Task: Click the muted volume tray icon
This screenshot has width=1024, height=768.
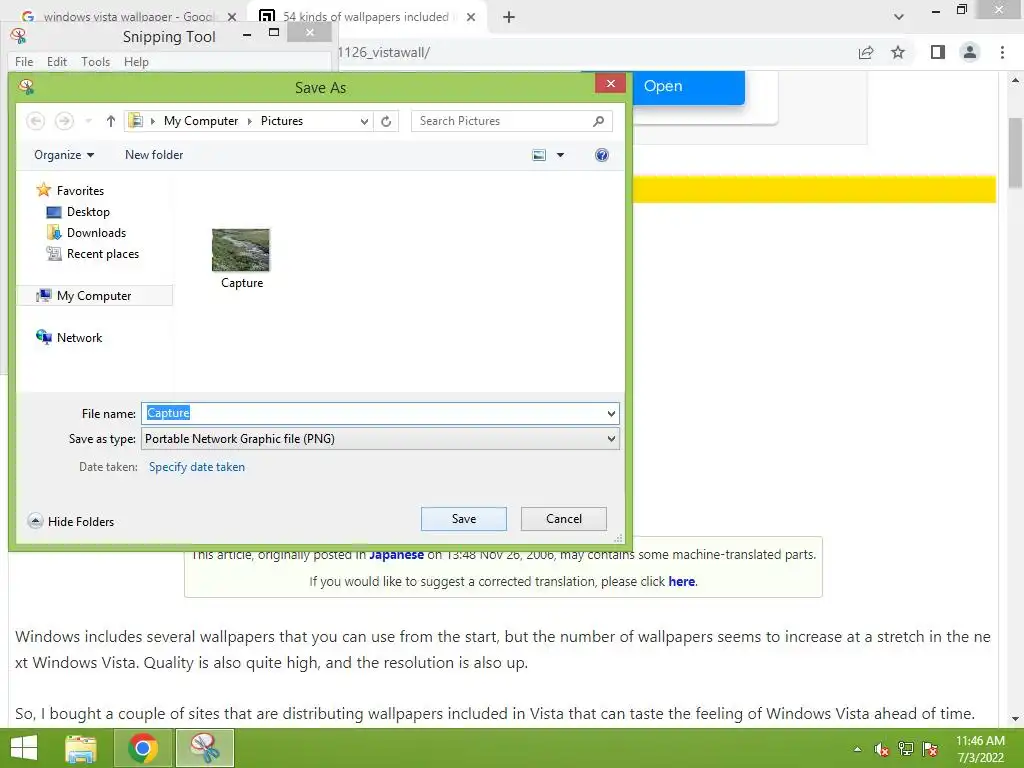Action: click(882, 750)
